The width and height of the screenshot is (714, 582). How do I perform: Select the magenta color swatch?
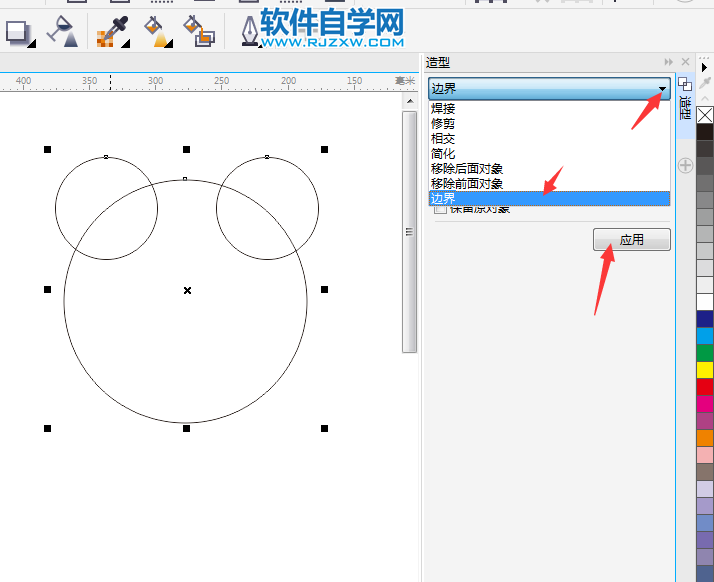705,404
